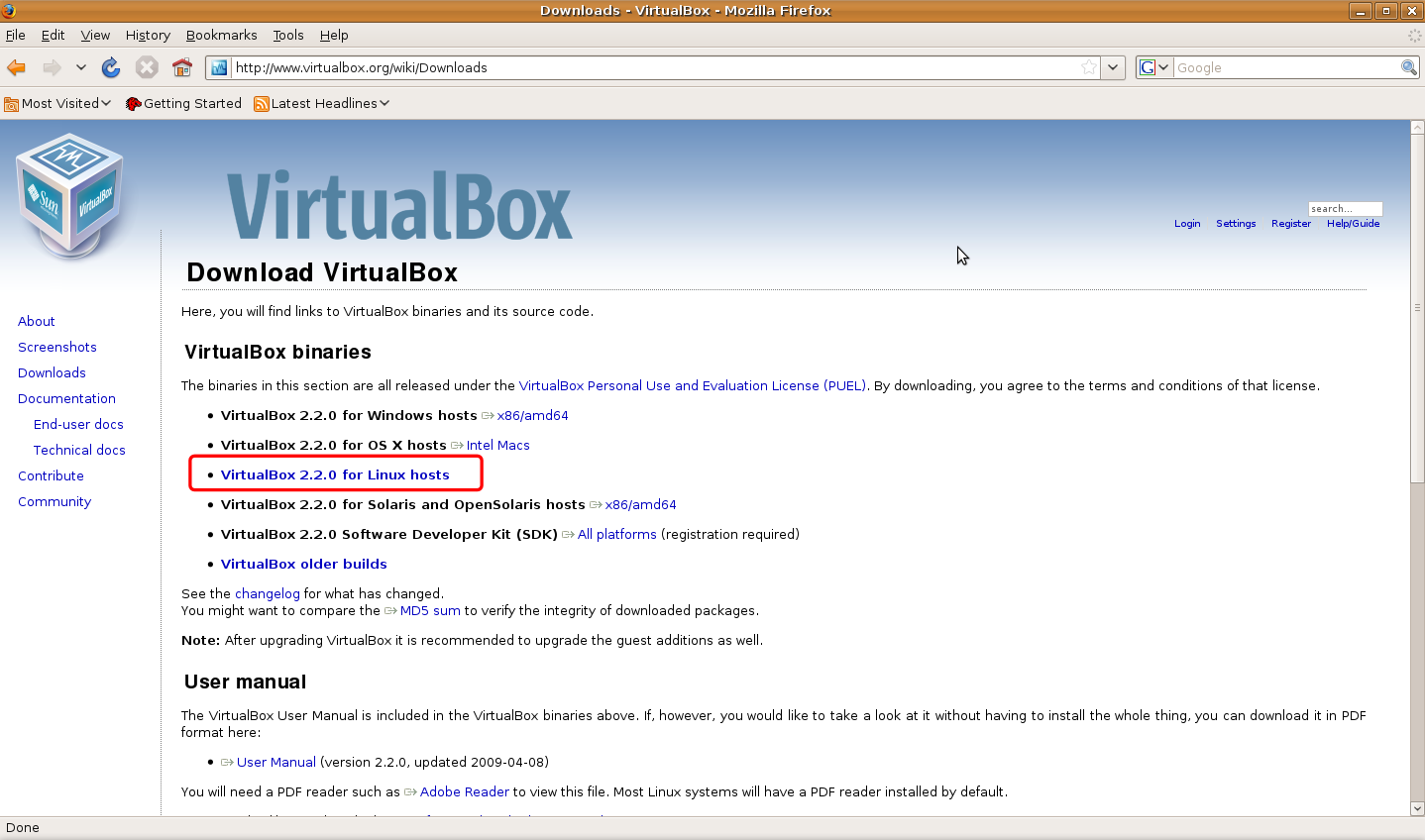Open VirtualBox older builds link
This screenshot has width=1425, height=840.
coord(303,564)
